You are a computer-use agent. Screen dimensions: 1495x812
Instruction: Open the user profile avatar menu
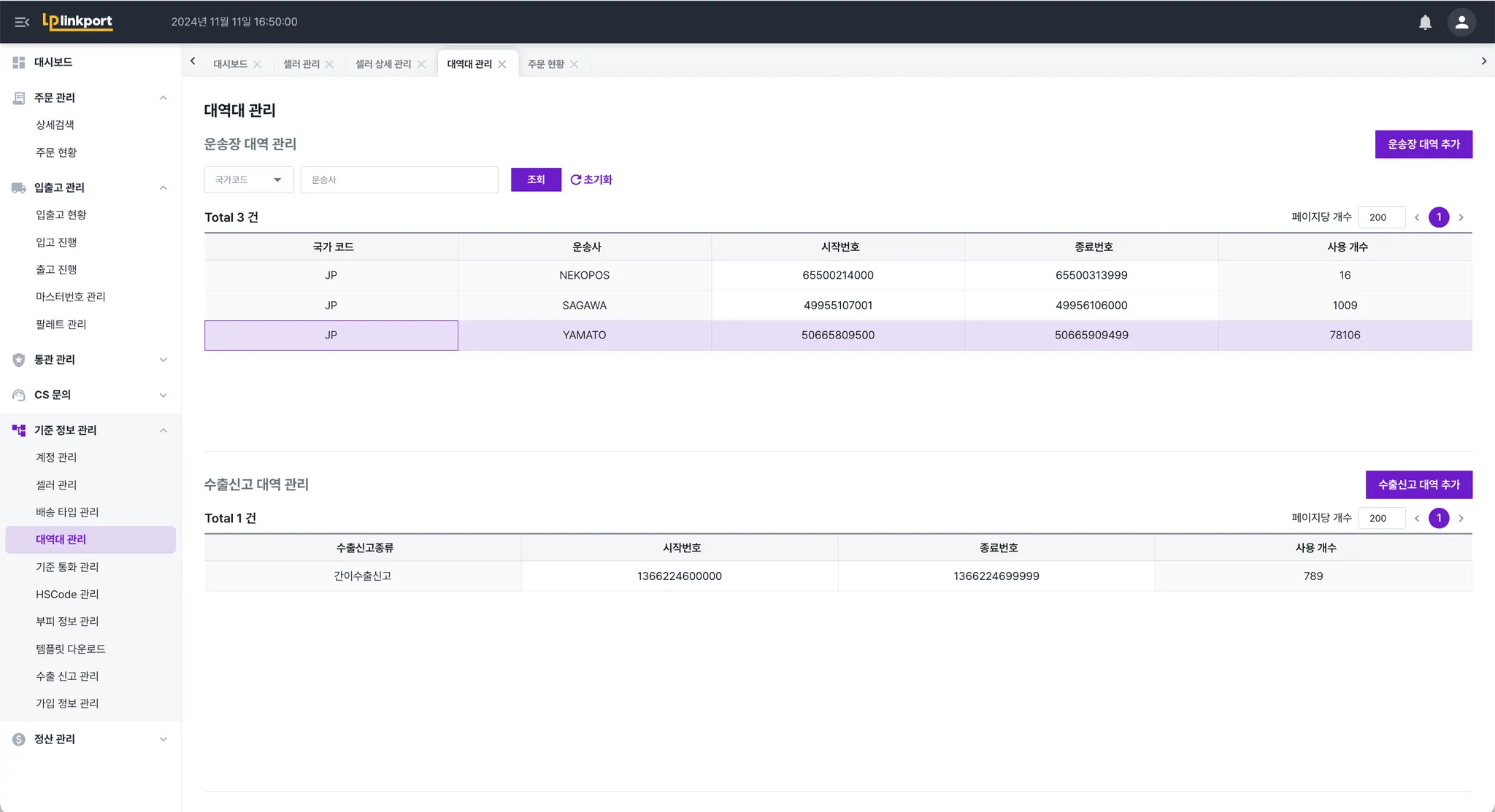(1461, 22)
